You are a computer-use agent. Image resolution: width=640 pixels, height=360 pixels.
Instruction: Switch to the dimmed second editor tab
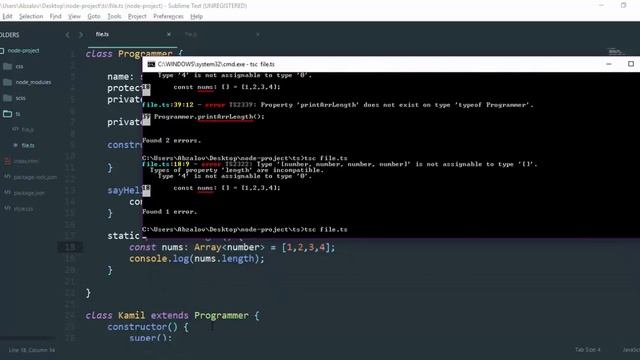click(x=191, y=35)
